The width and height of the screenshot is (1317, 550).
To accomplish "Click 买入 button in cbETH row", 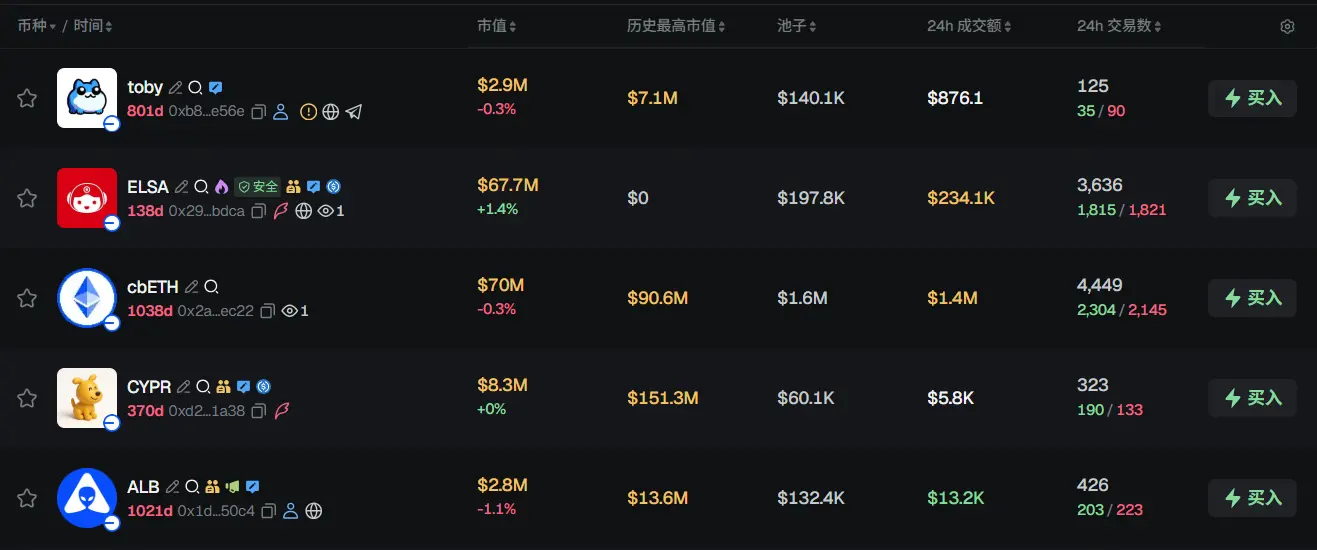I will (1252, 298).
